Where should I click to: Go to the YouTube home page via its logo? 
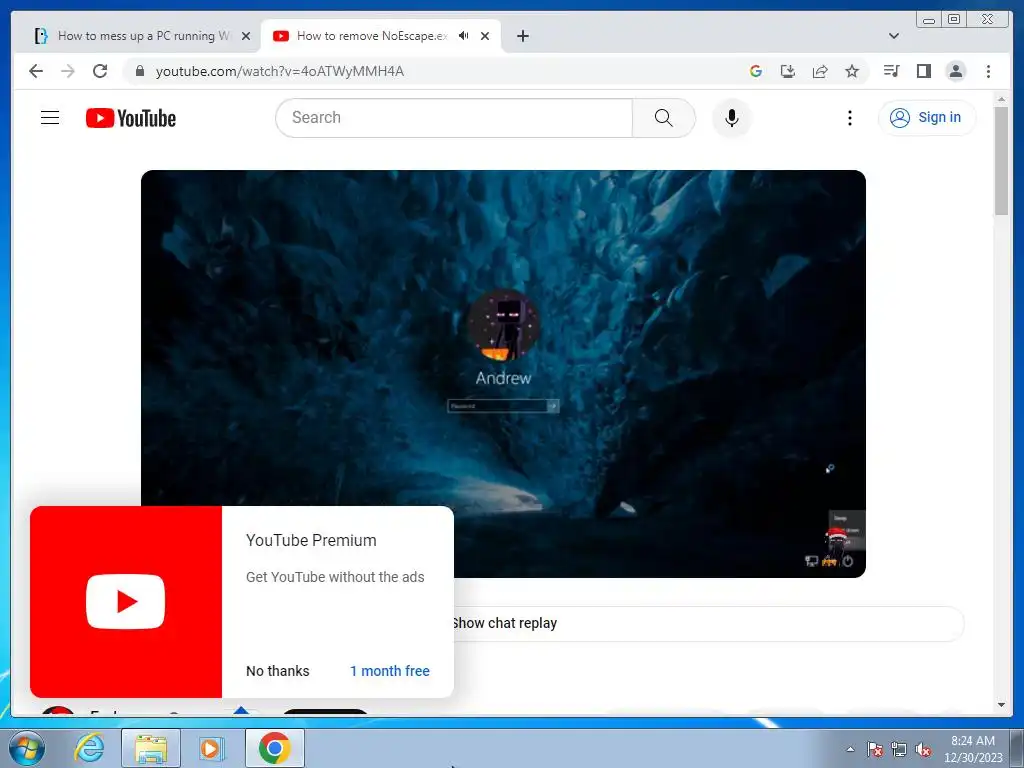[x=131, y=118]
